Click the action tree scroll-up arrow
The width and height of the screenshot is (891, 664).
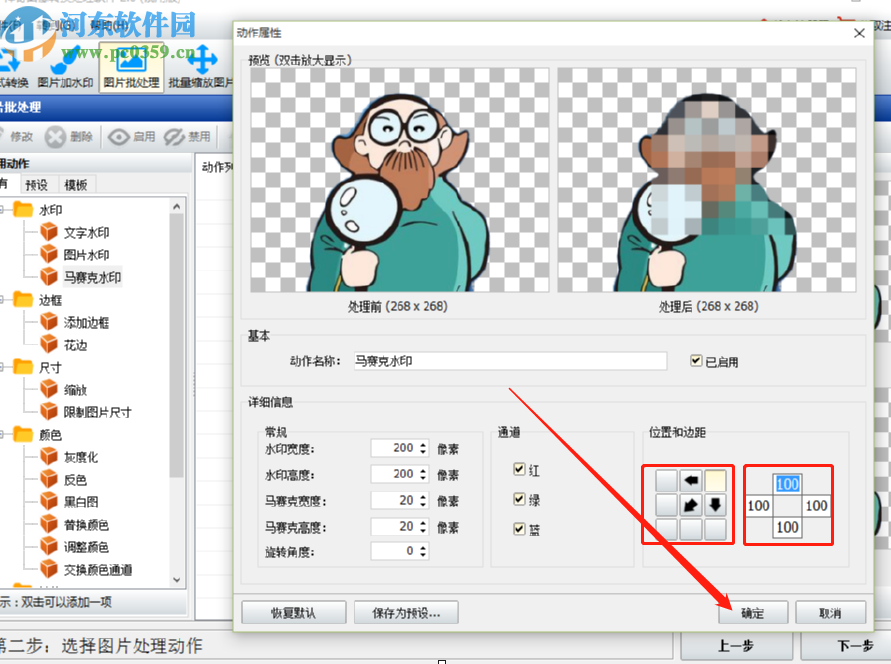[x=177, y=207]
